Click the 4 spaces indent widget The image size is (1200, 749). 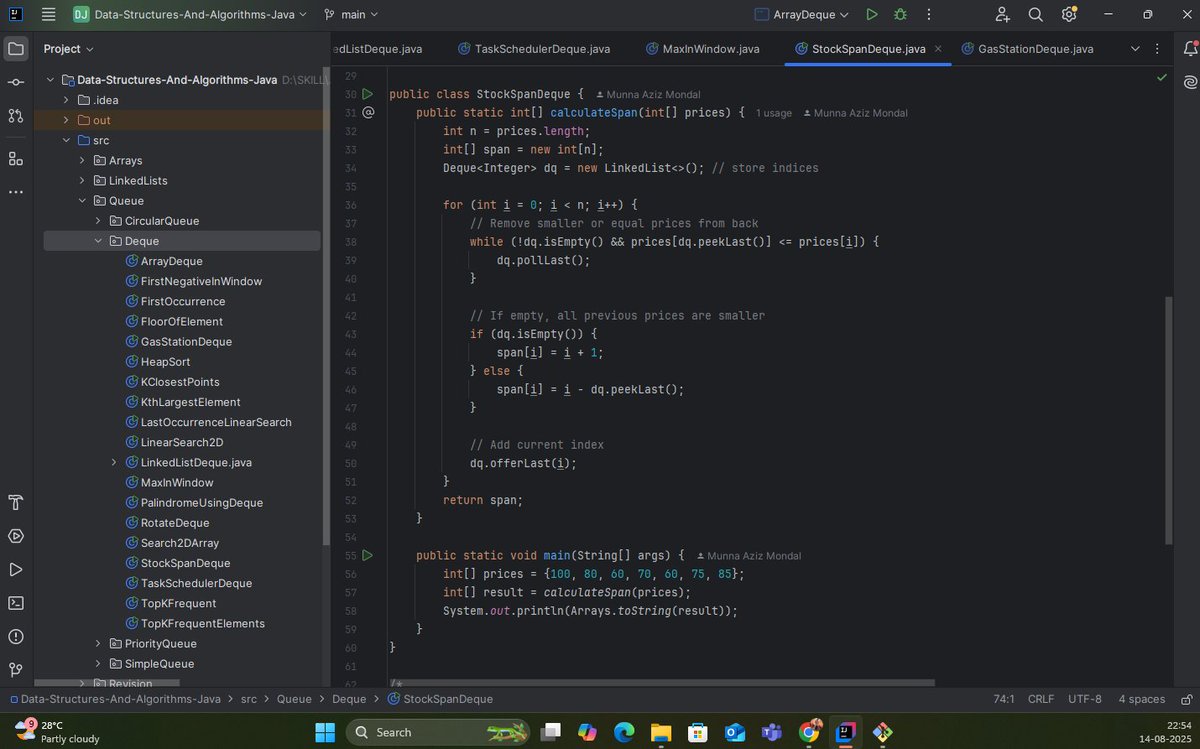pyautogui.click(x=1141, y=699)
